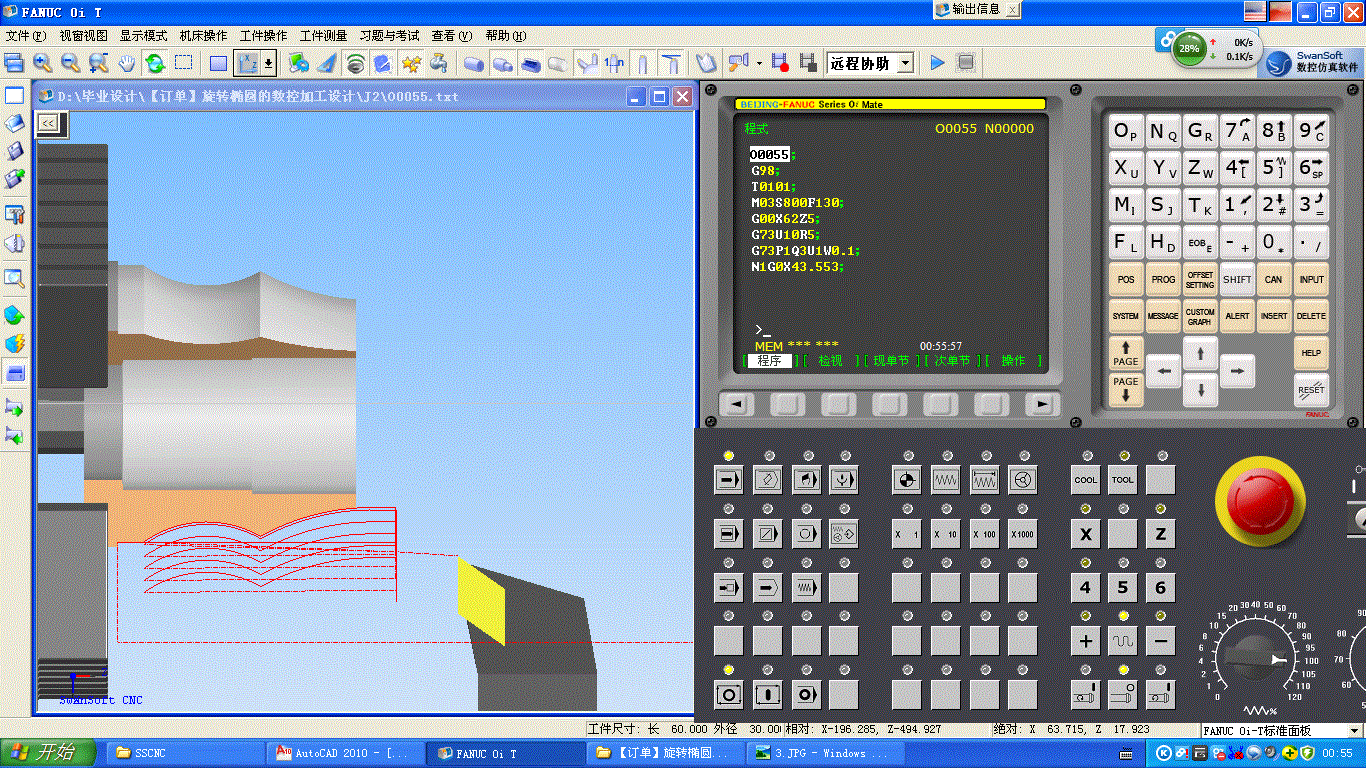
Task: Click the right softkey arrow below CNC screen
Action: [1042, 404]
